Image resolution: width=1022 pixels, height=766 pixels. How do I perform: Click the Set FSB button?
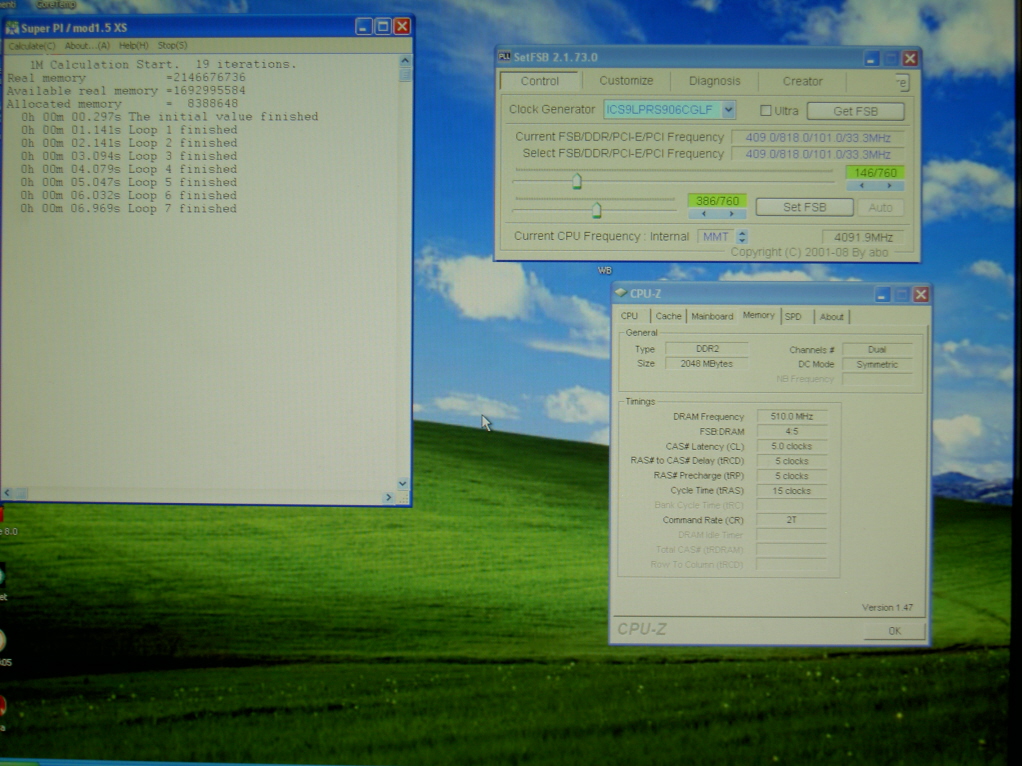(x=804, y=207)
